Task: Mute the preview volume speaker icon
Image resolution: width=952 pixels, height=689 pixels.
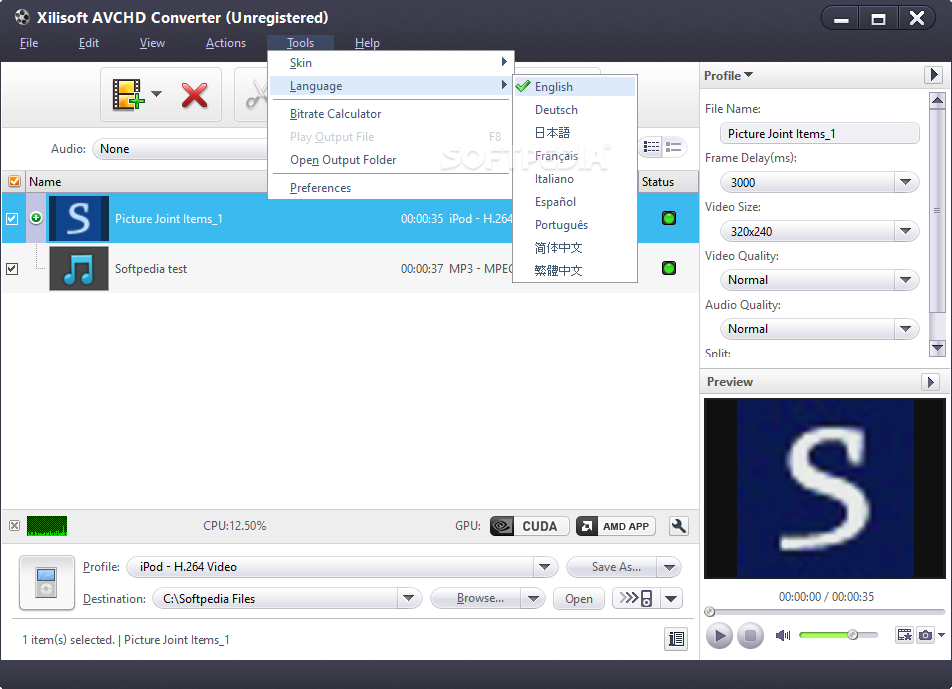Action: click(x=783, y=636)
